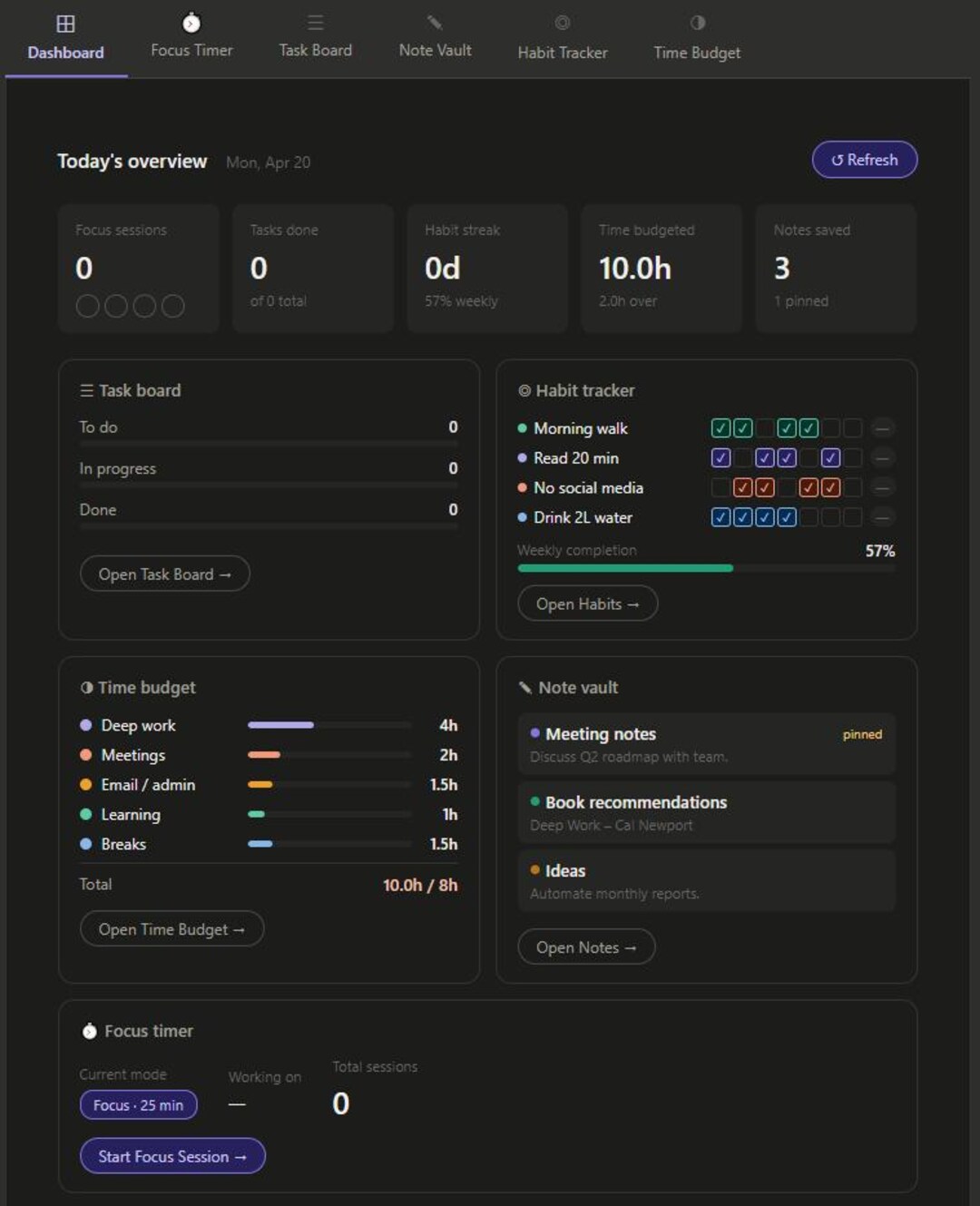The height and width of the screenshot is (1206, 980).
Task: Open the Ideas note card
Action: pyautogui.click(x=706, y=880)
